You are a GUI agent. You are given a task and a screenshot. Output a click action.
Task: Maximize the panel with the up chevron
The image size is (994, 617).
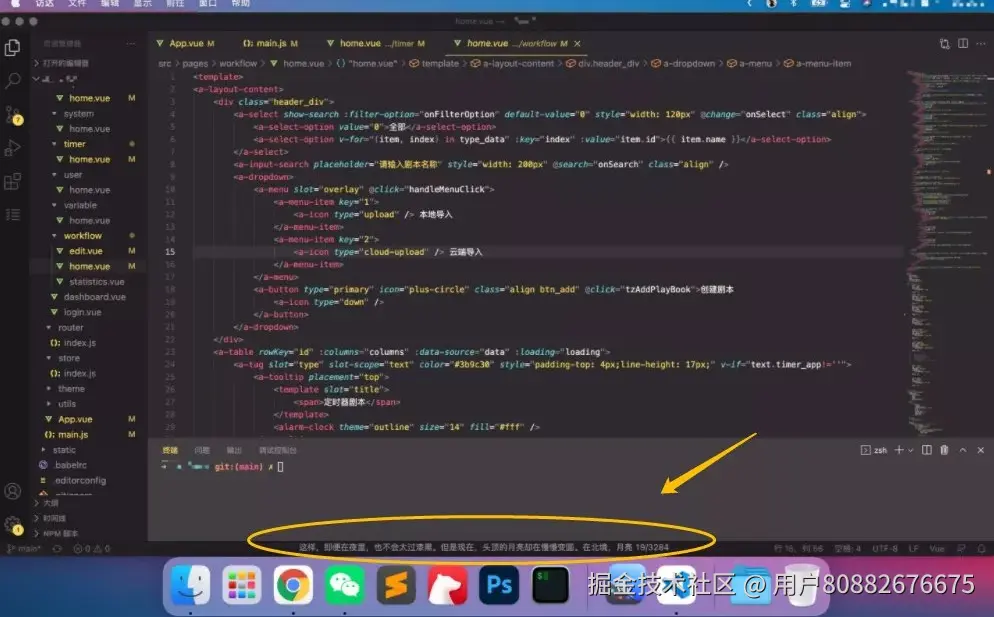pos(962,450)
